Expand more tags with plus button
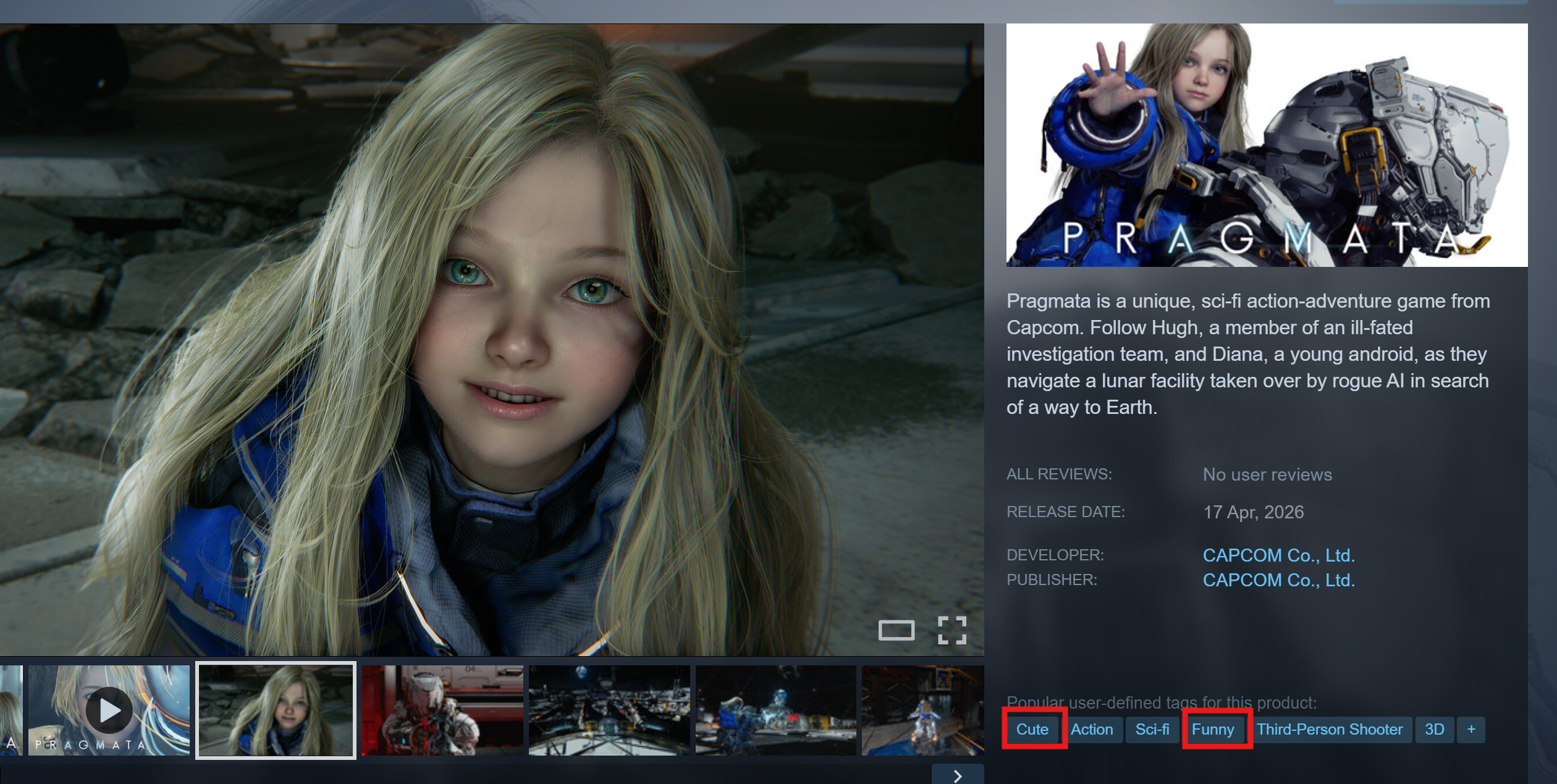This screenshot has width=1557, height=784. [1470, 730]
